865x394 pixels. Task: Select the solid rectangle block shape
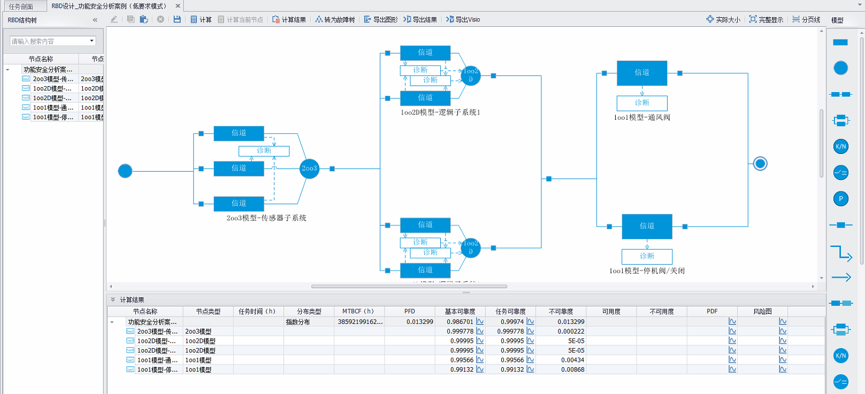tap(841, 42)
